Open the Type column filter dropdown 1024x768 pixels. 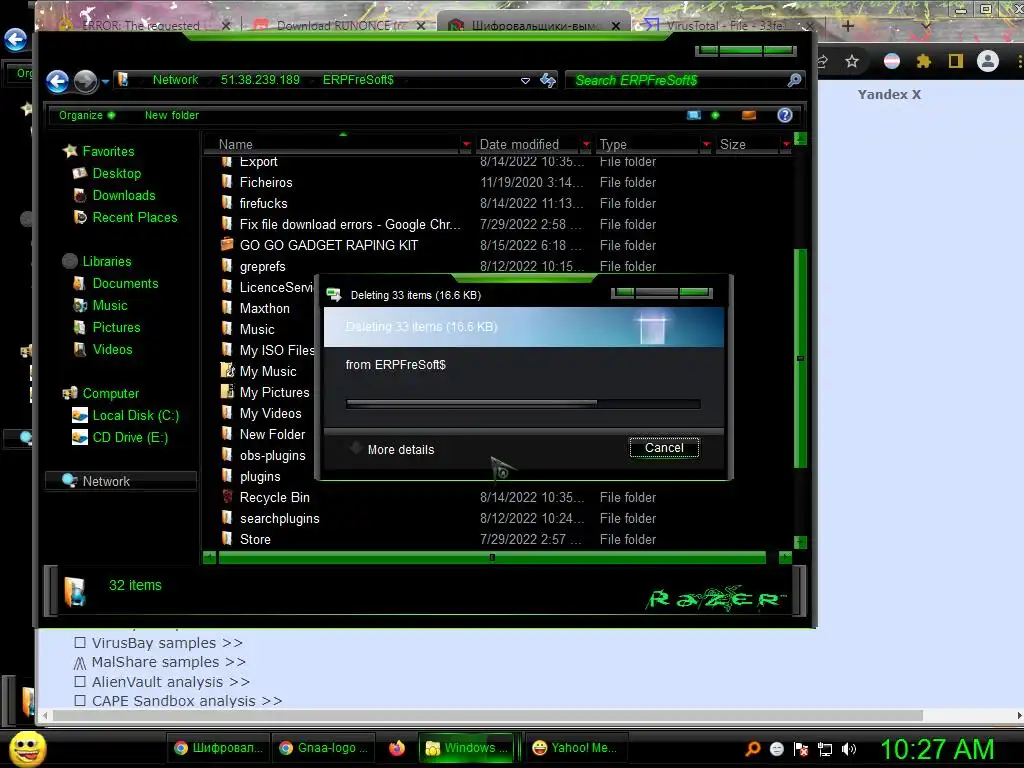pos(706,144)
